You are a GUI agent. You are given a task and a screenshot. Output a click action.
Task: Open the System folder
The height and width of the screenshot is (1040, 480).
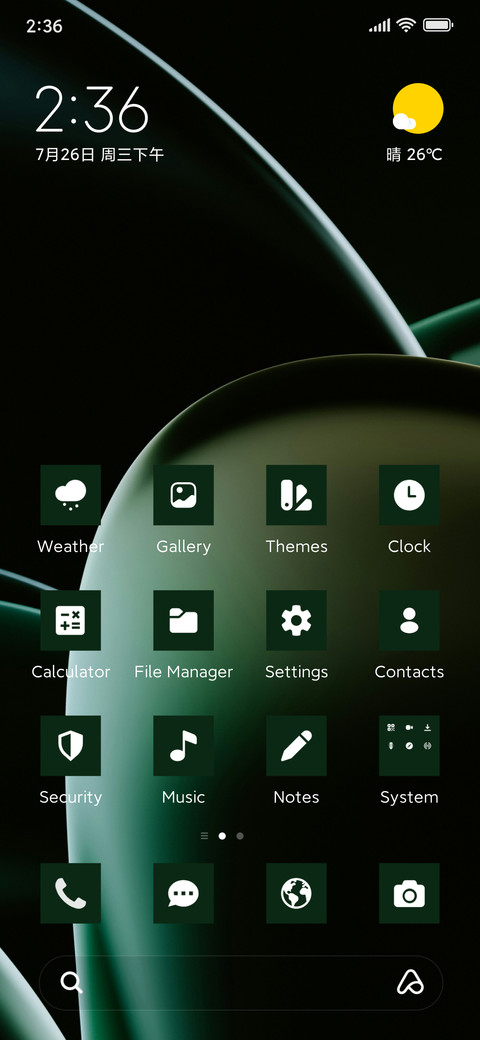(x=409, y=746)
